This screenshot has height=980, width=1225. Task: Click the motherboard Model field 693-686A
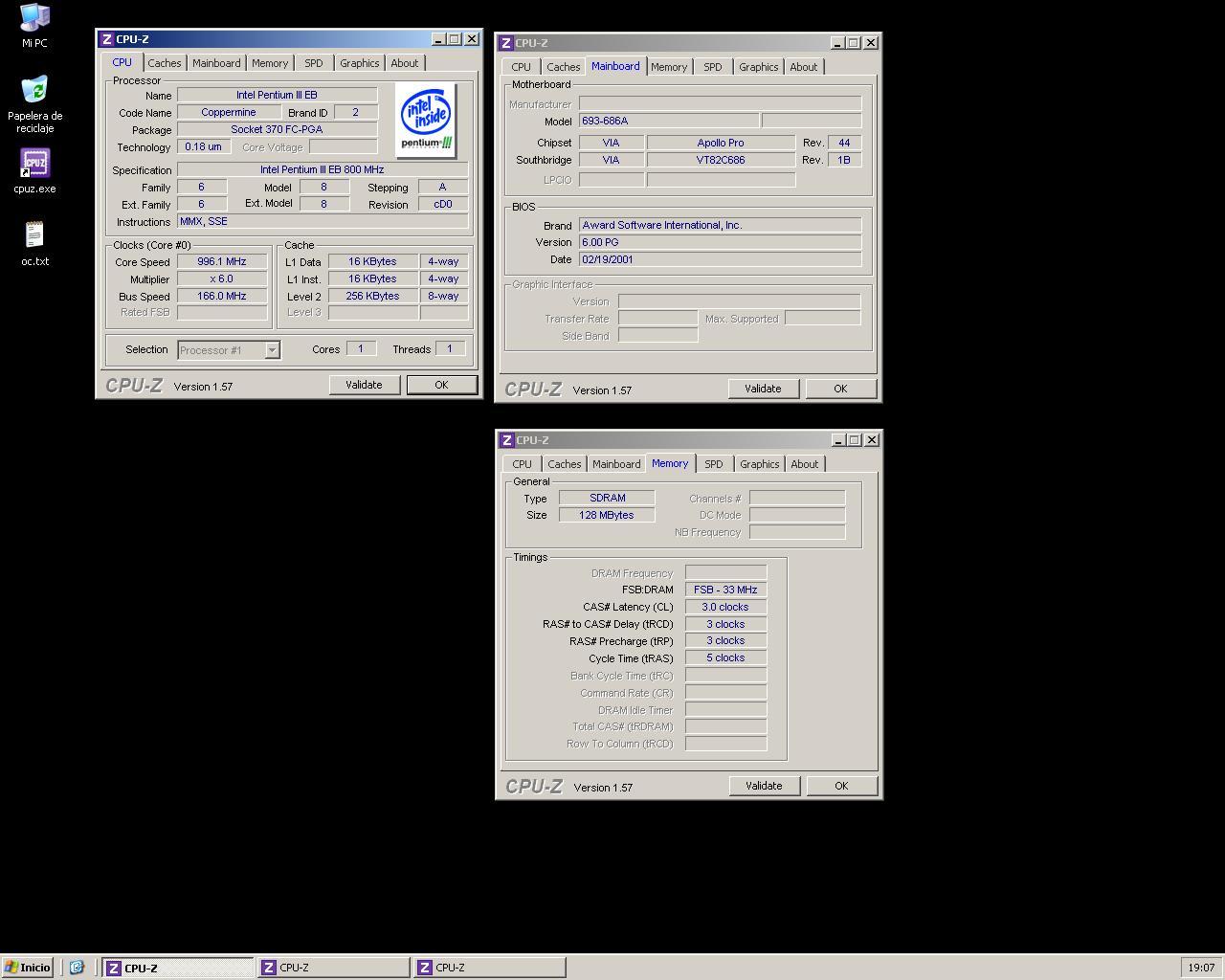(x=669, y=122)
